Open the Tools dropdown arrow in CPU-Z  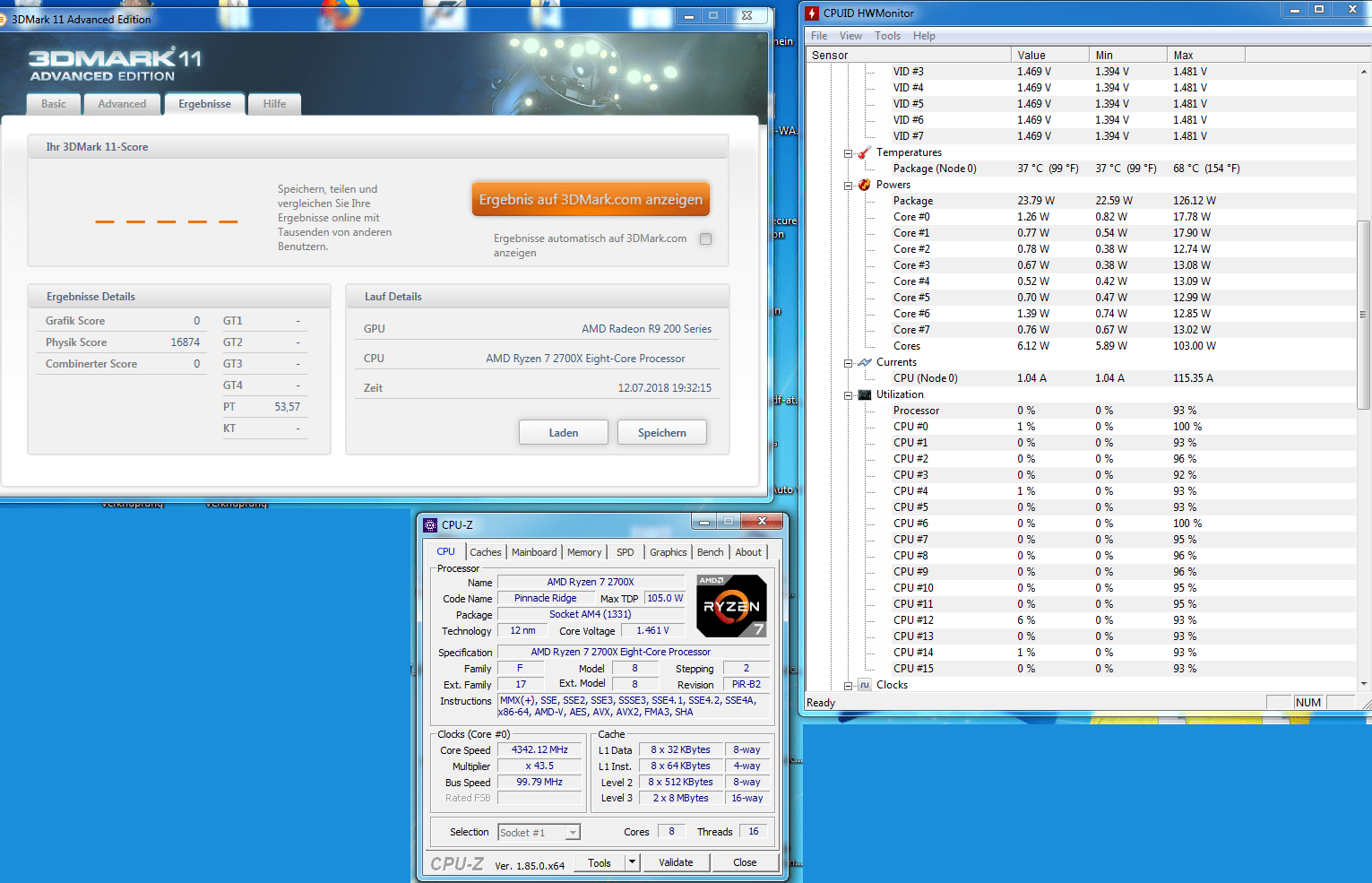click(x=632, y=863)
